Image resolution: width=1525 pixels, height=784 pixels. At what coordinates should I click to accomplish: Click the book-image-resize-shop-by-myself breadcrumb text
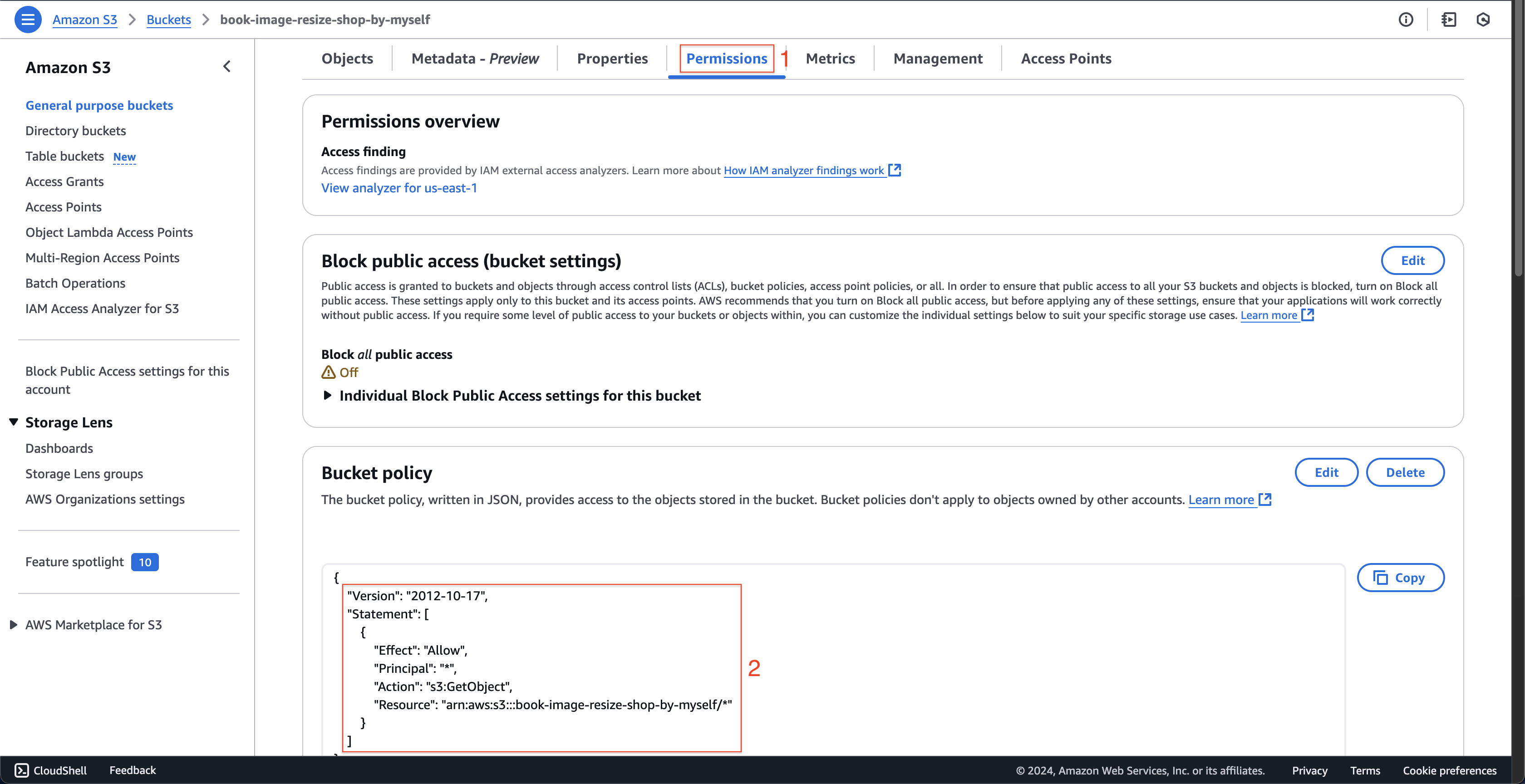click(325, 20)
